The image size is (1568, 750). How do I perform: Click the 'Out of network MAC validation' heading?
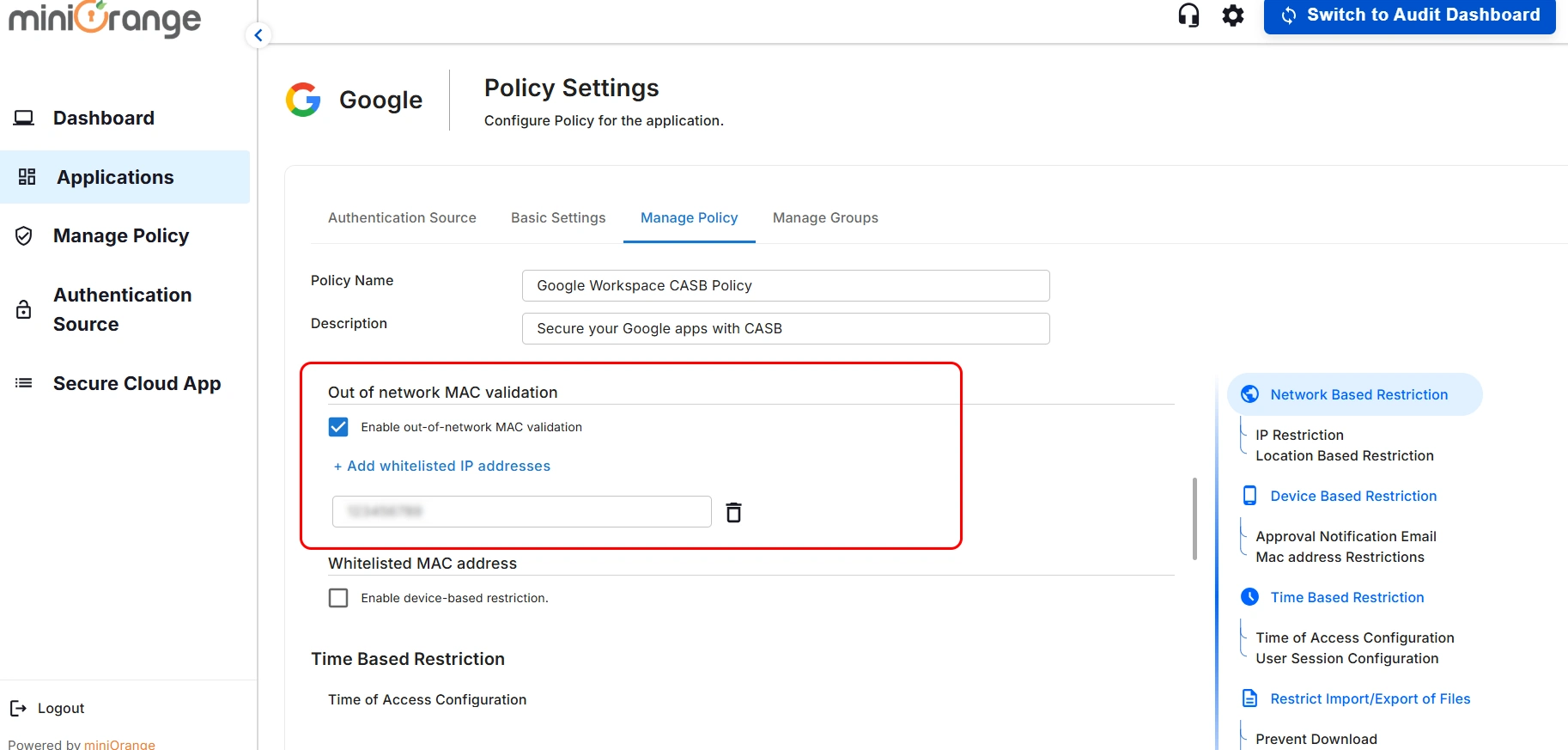(x=443, y=393)
